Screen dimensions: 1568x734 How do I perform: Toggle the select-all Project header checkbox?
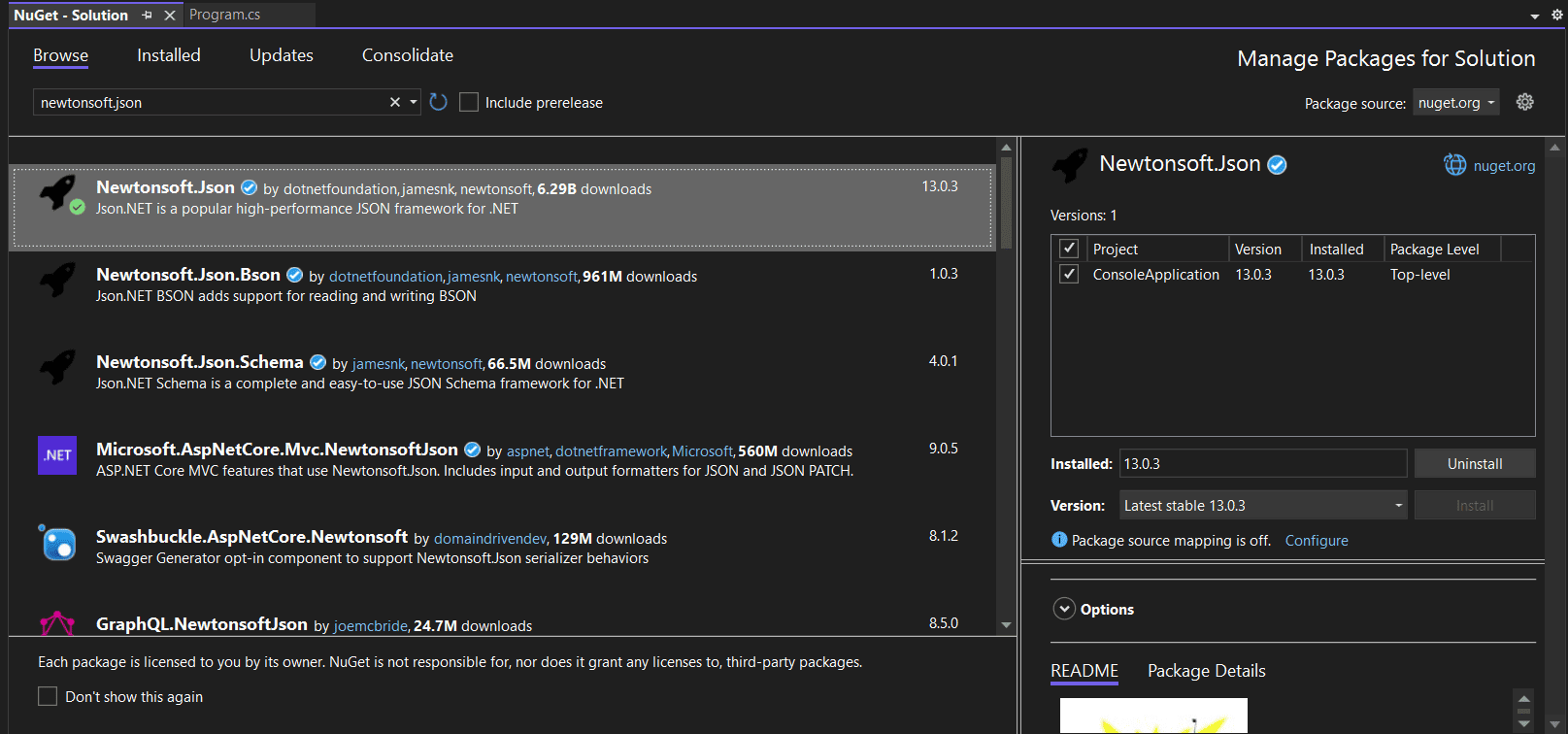click(x=1069, y=249)
